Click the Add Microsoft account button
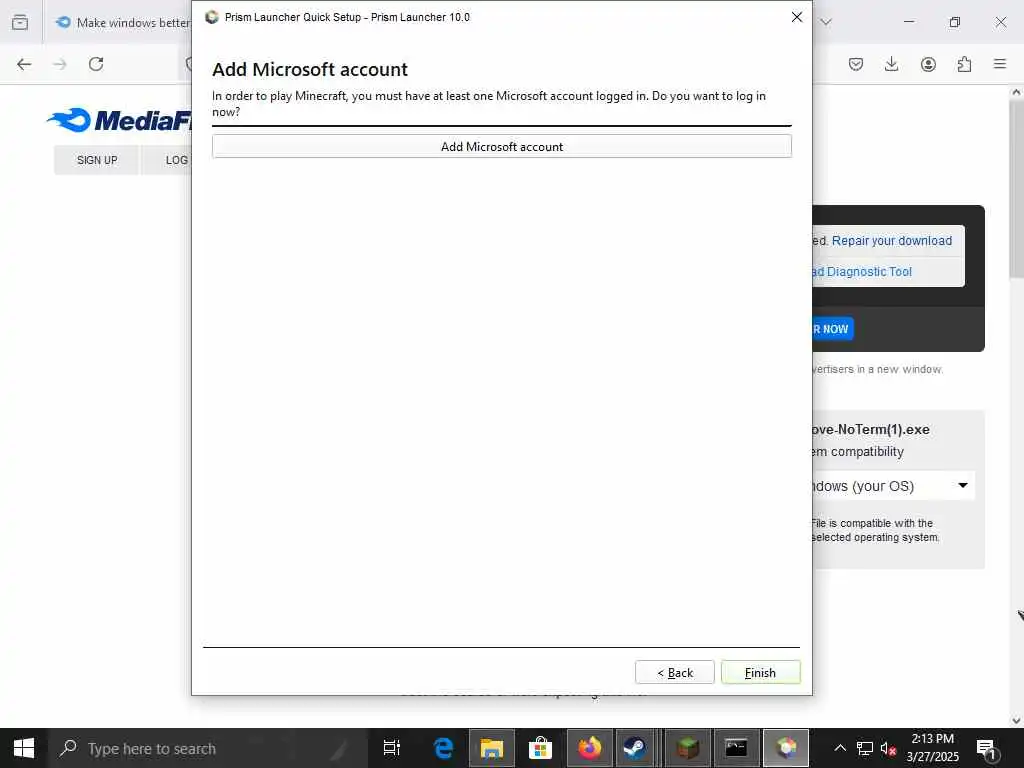The width and height of the screenshot is (1024, 768). (x=502, y=146)
